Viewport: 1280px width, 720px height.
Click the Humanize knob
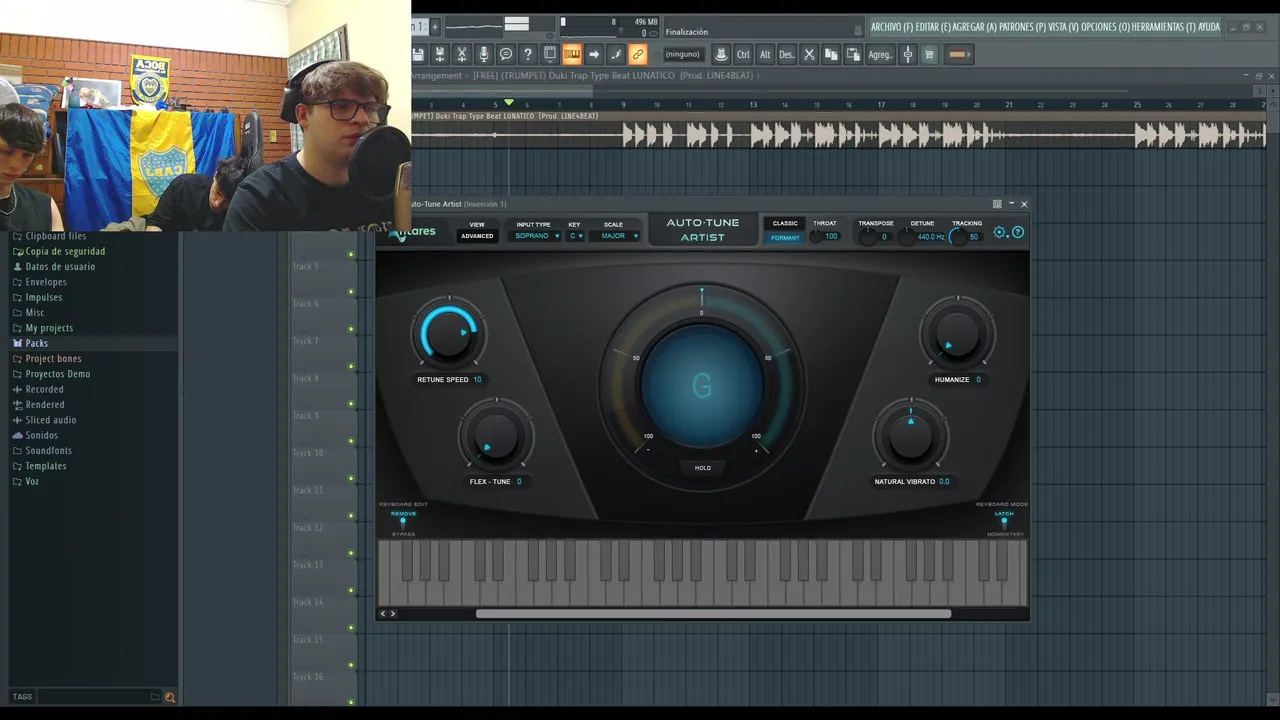(x=958, y=334)
